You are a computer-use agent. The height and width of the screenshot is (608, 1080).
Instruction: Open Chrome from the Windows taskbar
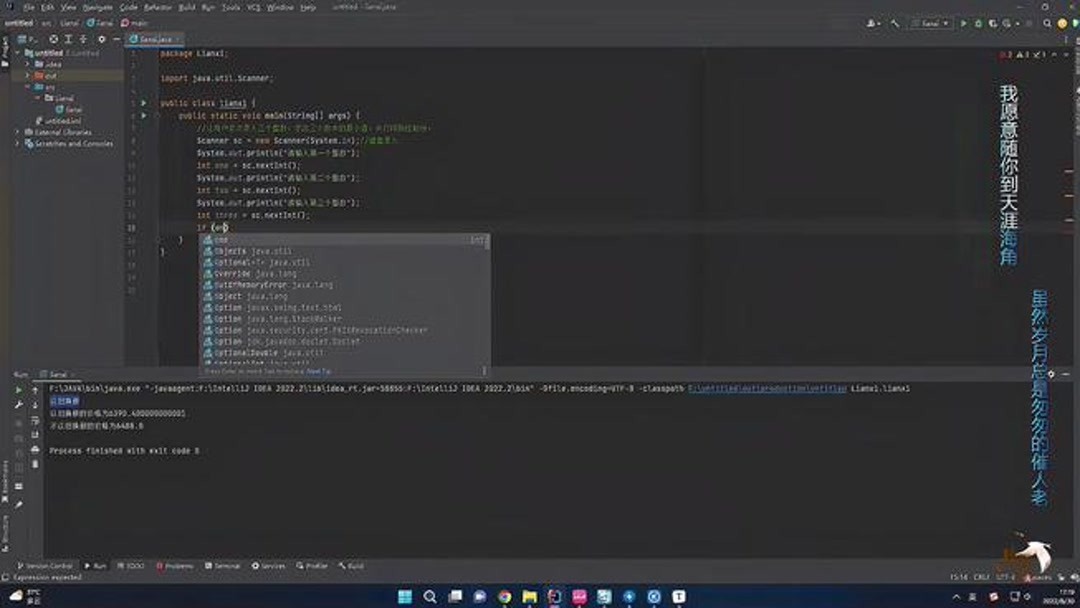click(x=504, y=597)
